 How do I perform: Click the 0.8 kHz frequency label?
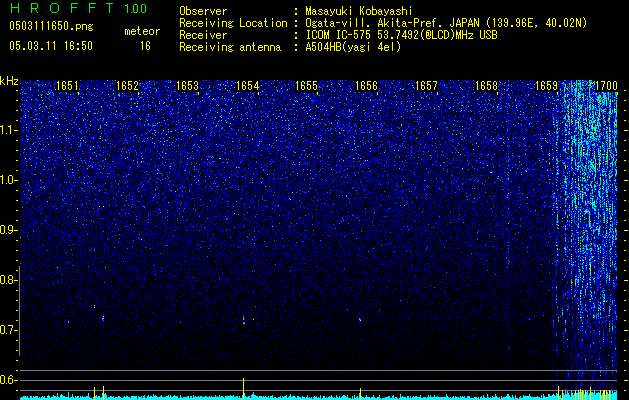tap(8, 280)
